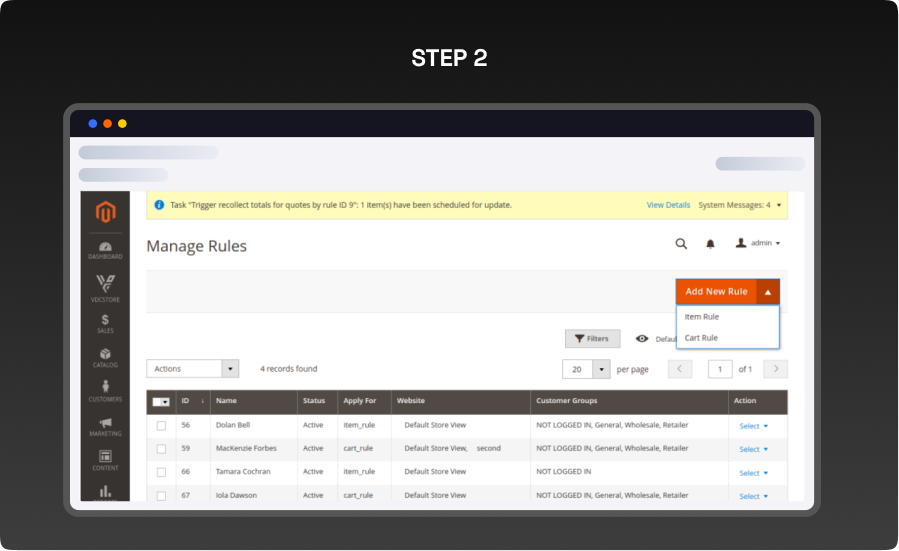Open the 20 per page dropdown
Viewport: 899px width, 551px height.
coord(586,369)
